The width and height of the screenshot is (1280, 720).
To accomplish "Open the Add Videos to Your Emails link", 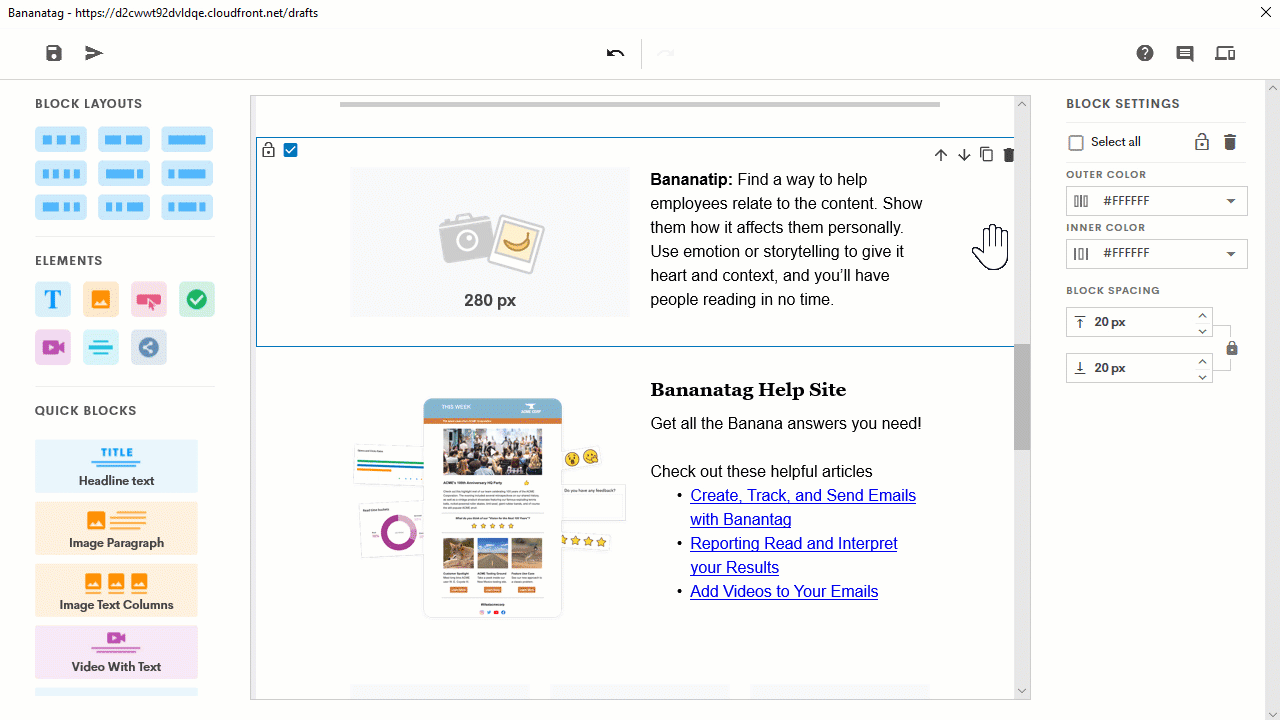I will (x=784, y=591).
